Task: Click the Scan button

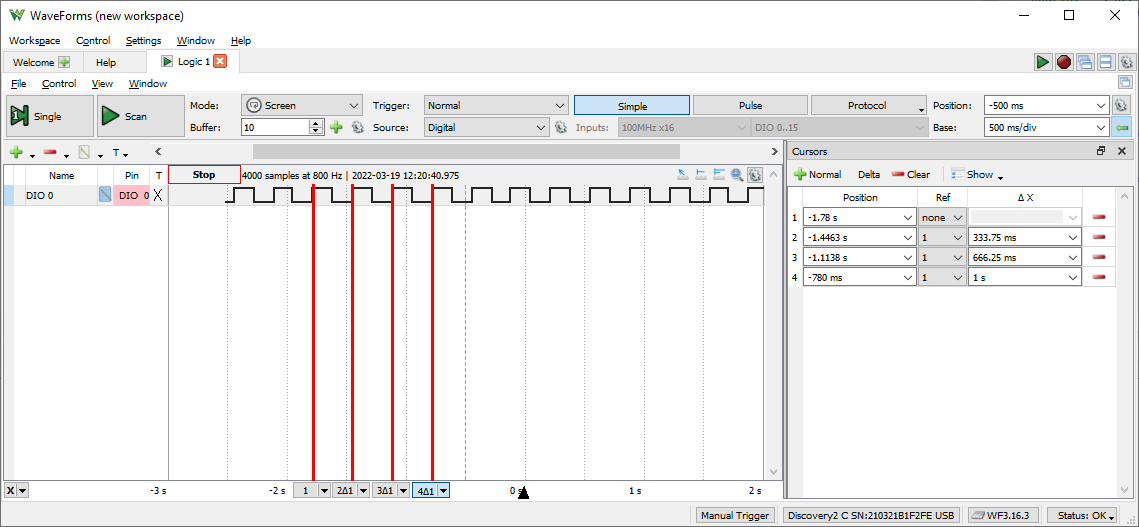Action: 141,116
